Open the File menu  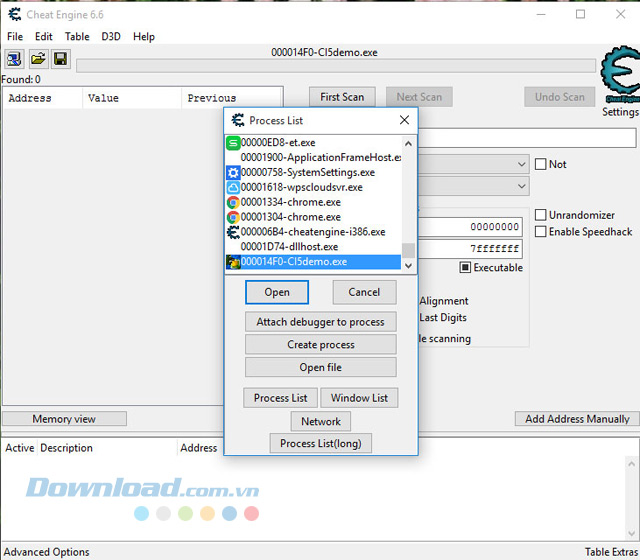tap(15, 37)
